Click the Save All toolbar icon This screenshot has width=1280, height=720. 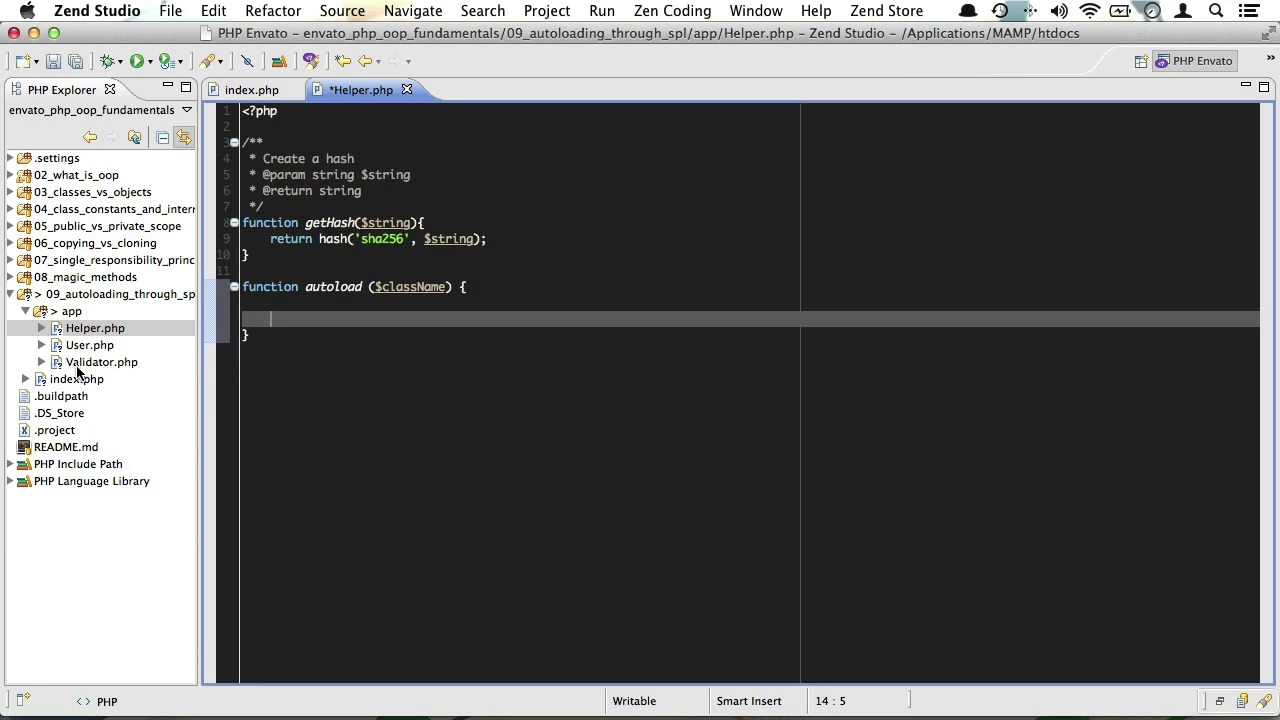coord(75,61)
